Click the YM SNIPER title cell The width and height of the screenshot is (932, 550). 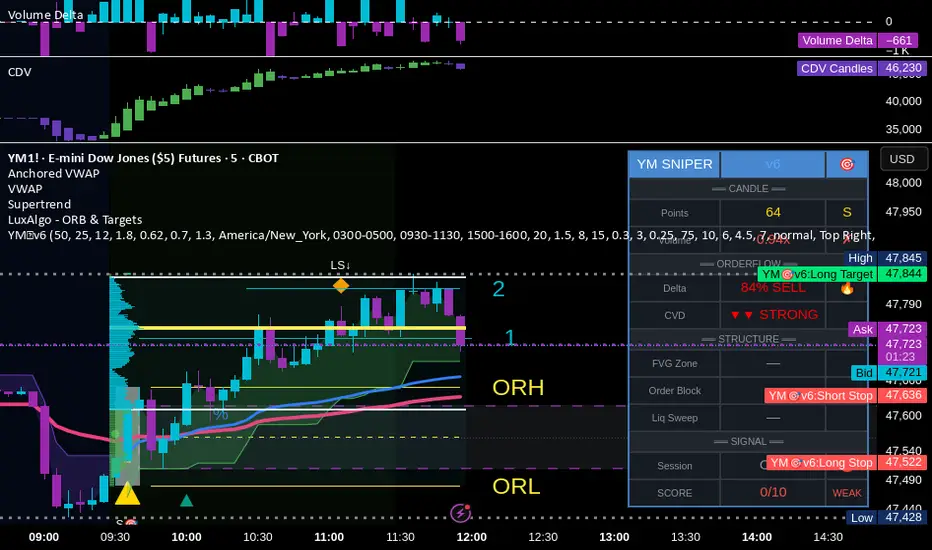tap(675, 164)
